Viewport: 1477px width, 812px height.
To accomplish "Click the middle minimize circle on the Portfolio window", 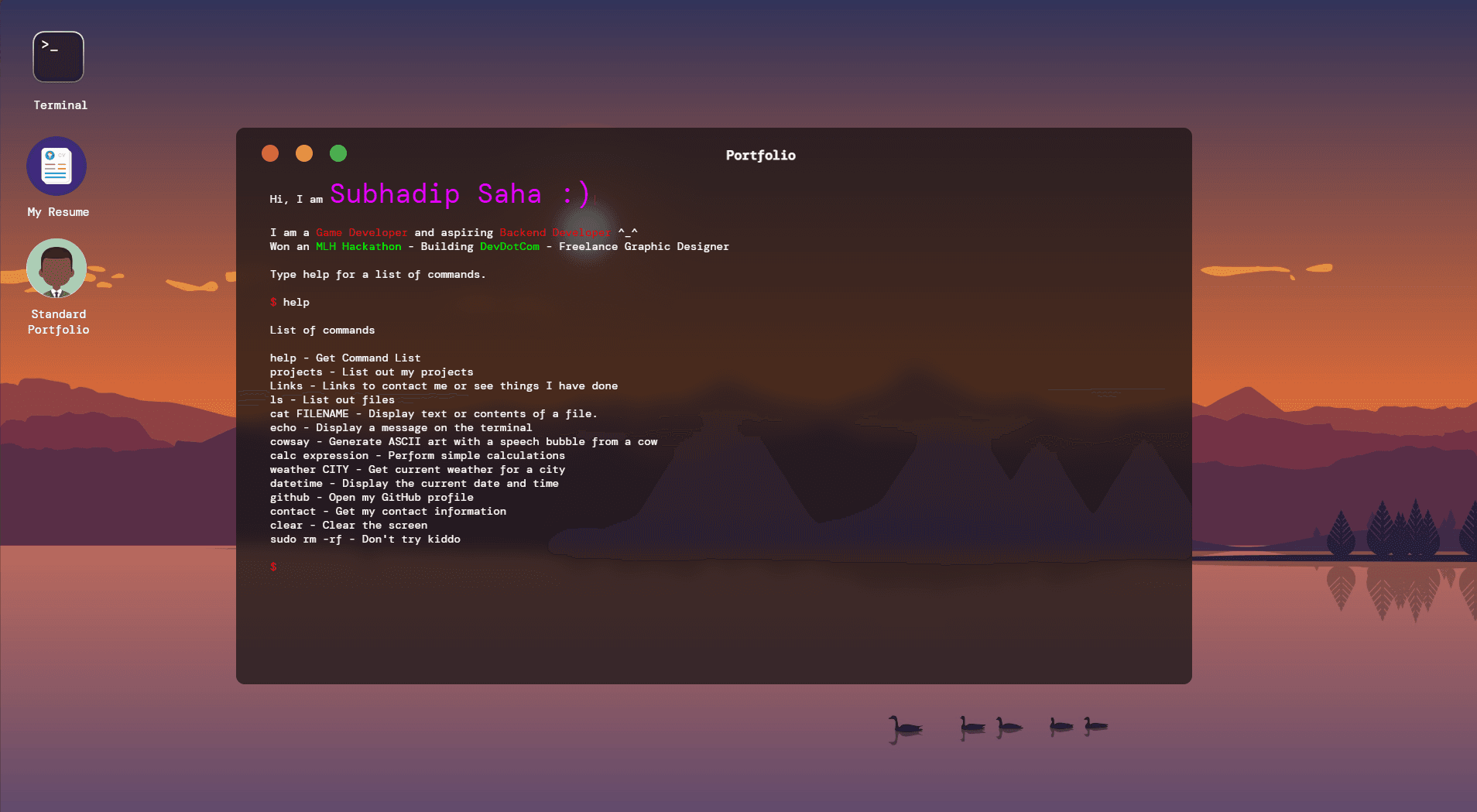I will click(x=304, y=153).
